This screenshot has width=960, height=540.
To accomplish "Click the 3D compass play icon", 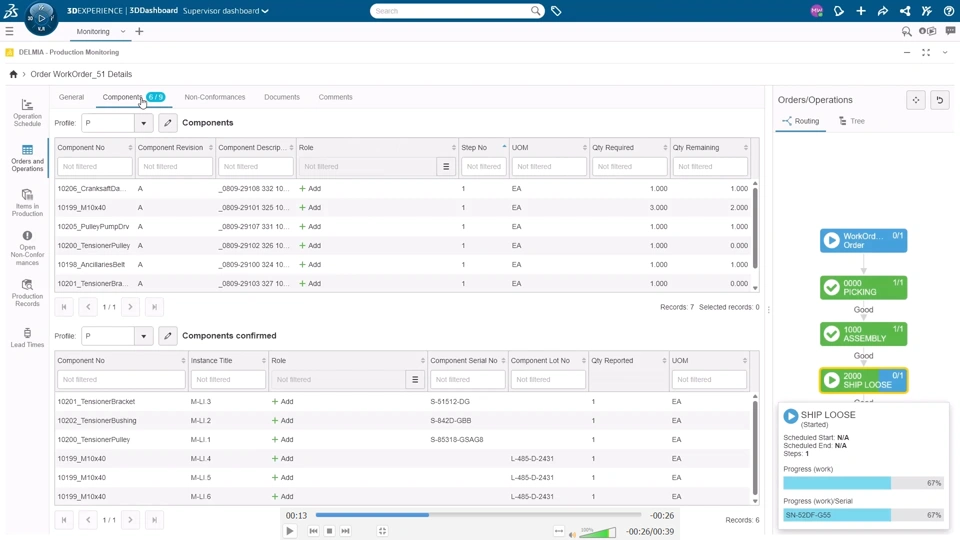I will coord(41,18).
